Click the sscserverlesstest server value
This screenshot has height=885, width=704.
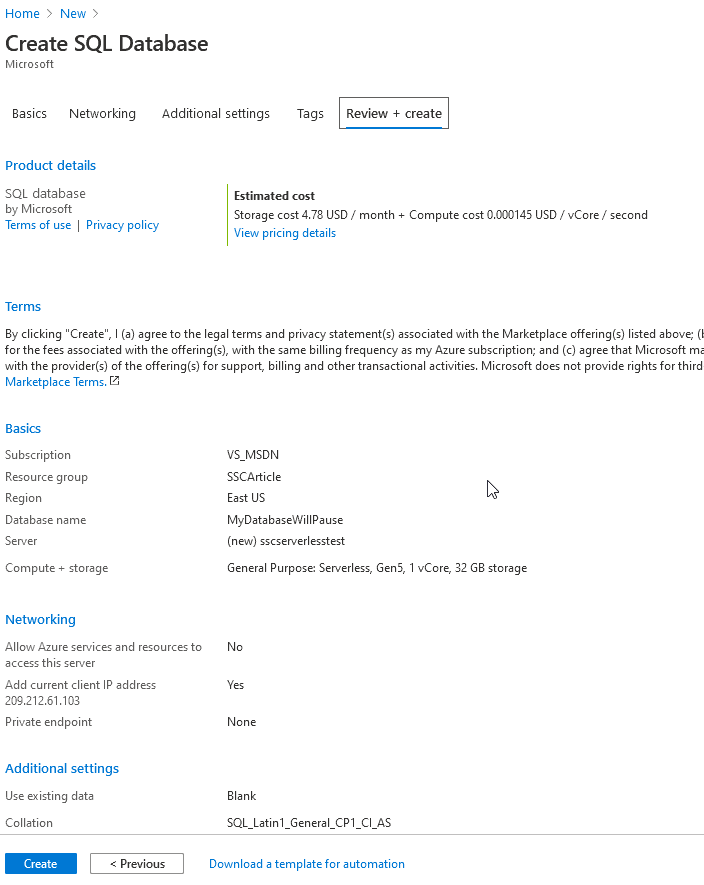pos(286,541)
